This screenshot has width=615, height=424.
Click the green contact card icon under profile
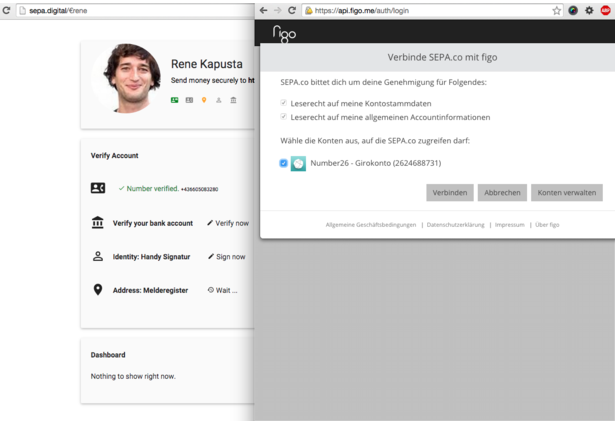click(175, 100)
